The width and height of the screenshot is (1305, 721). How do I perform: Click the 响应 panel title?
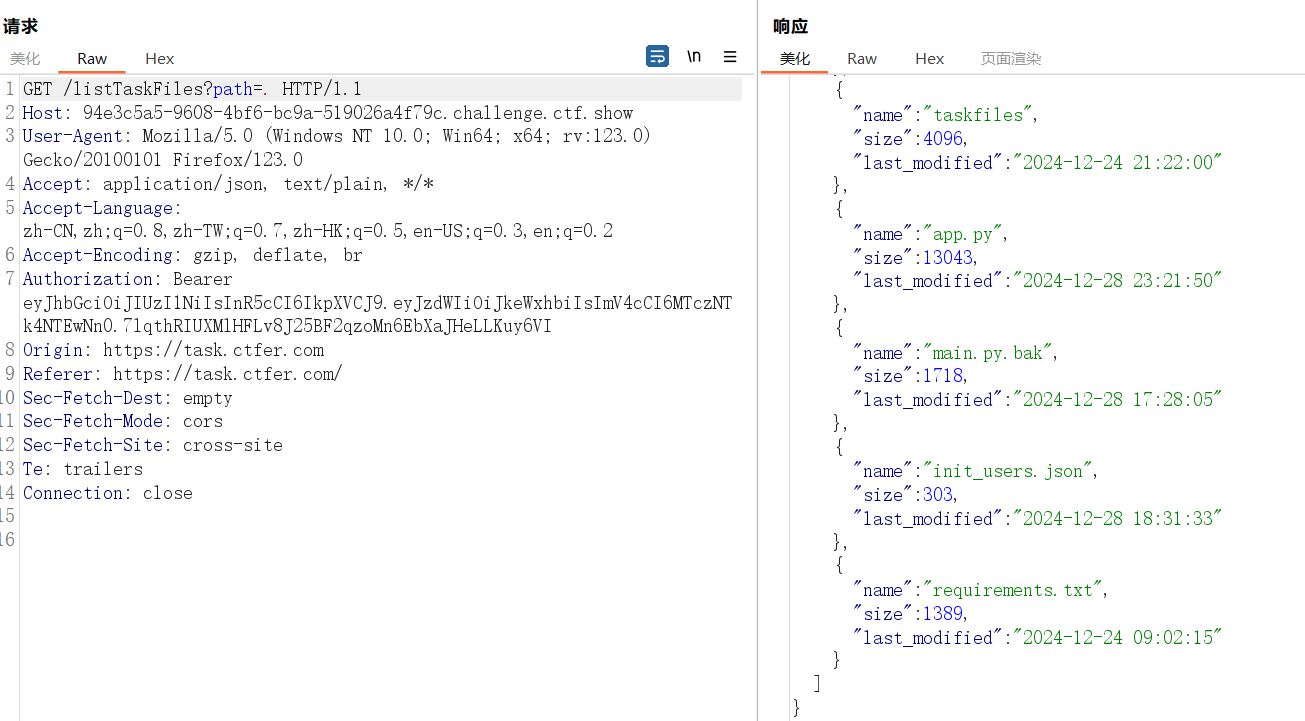pyautogui.click(x=790, y=27)
